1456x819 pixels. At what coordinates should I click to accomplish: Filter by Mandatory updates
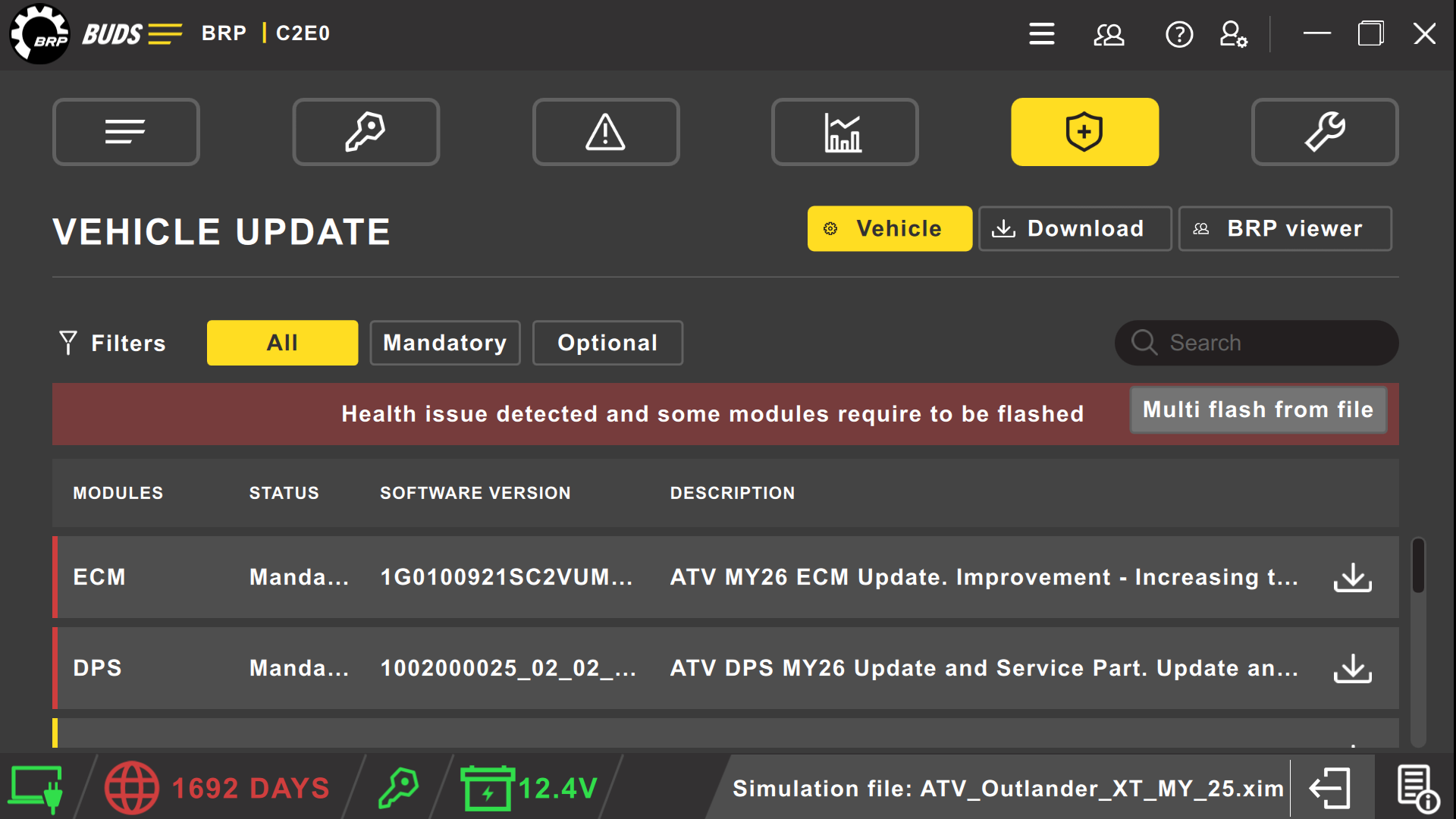pos(445,343)
